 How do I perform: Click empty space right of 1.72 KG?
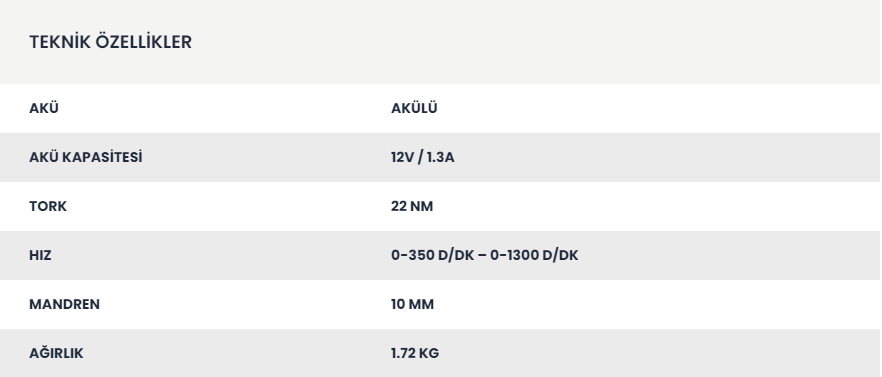point(658,353)
